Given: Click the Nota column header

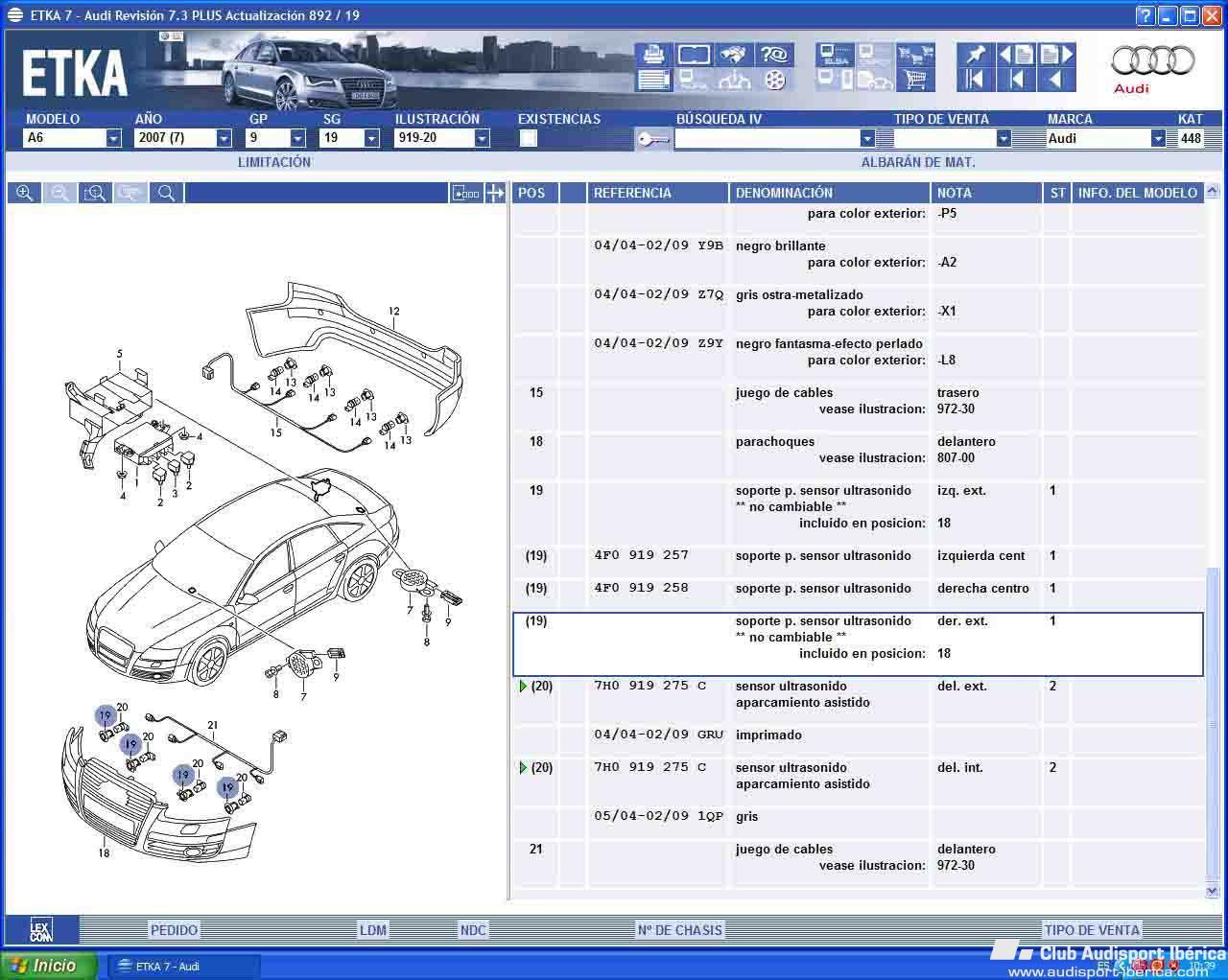Looking at the screenshot, I should tap(985, 193).
